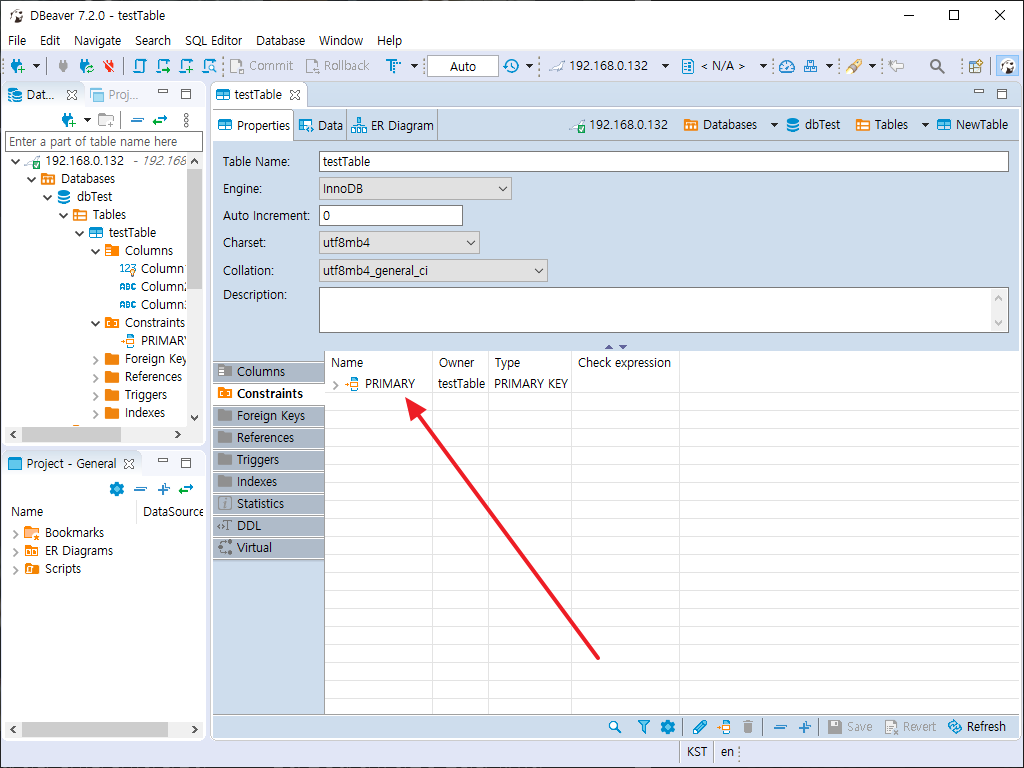Expand the Triggers folder in navigator tree
The width and height of the screenshot is (1024, 768).
tap(95, 396)
